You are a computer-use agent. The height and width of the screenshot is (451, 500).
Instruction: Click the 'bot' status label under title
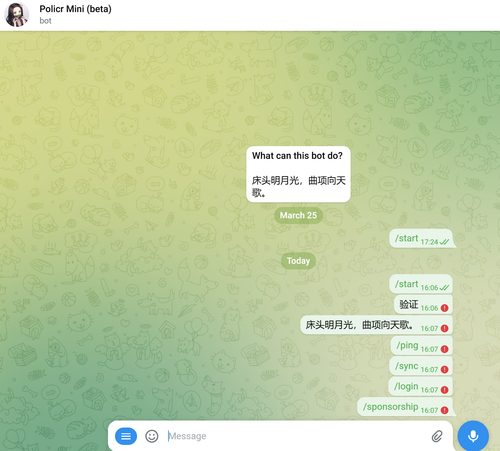point(45,21)
